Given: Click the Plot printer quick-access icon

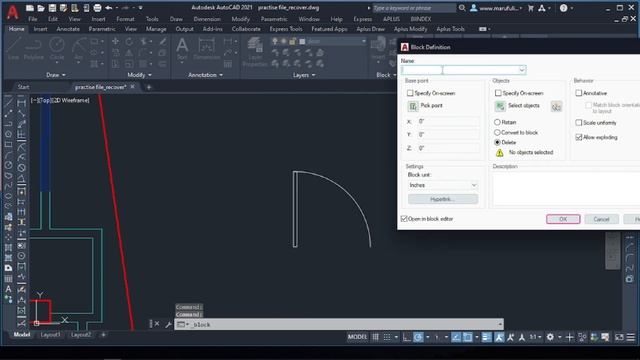Looking at the screenshot, I should click(97, 8).
